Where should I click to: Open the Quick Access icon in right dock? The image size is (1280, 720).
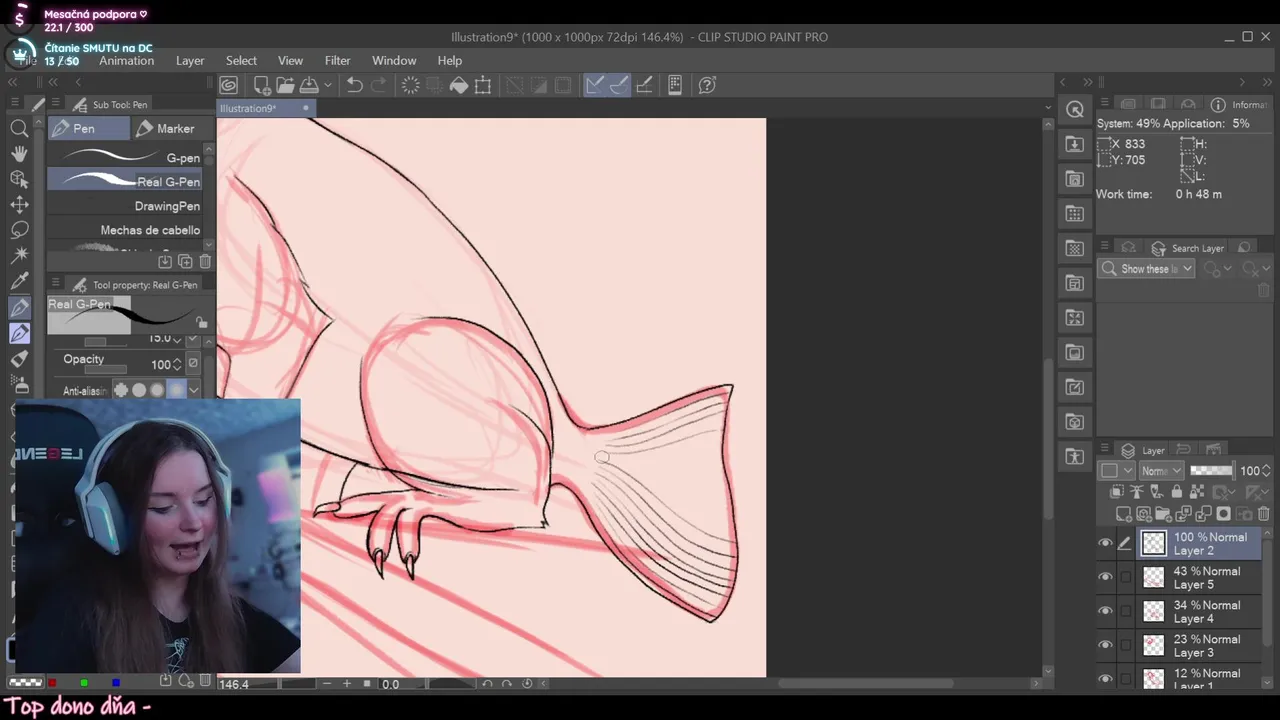1075,110
